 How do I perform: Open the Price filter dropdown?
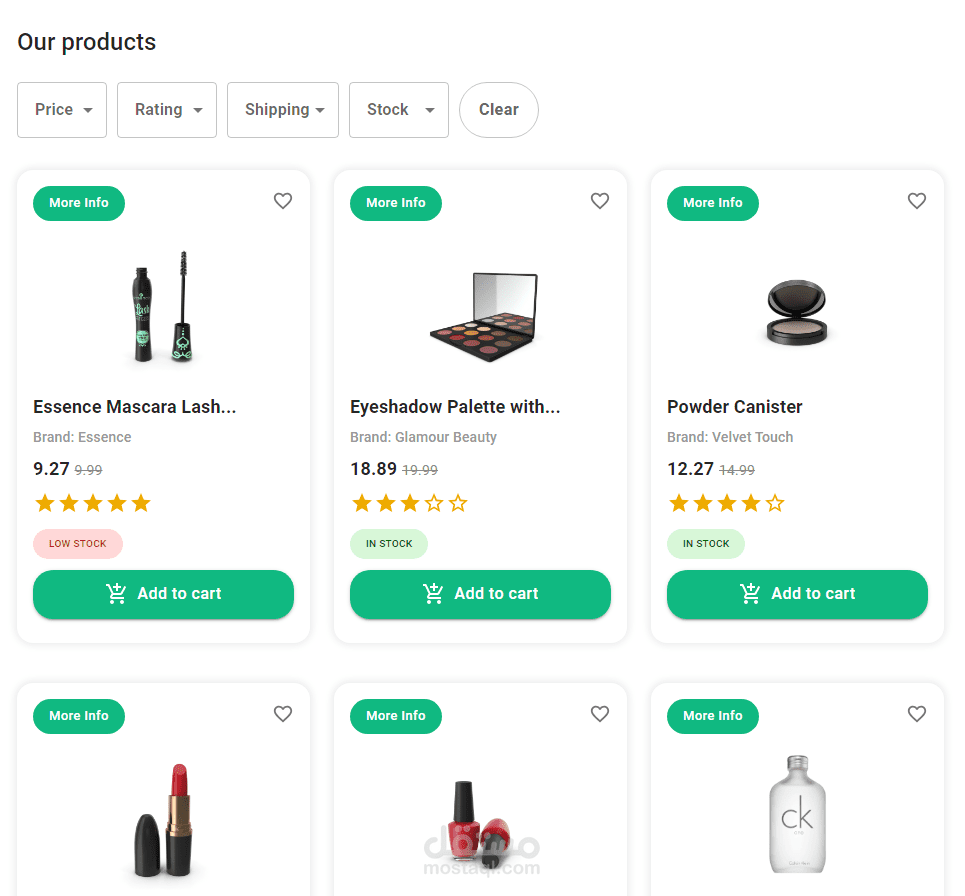[x=62, y=110]
